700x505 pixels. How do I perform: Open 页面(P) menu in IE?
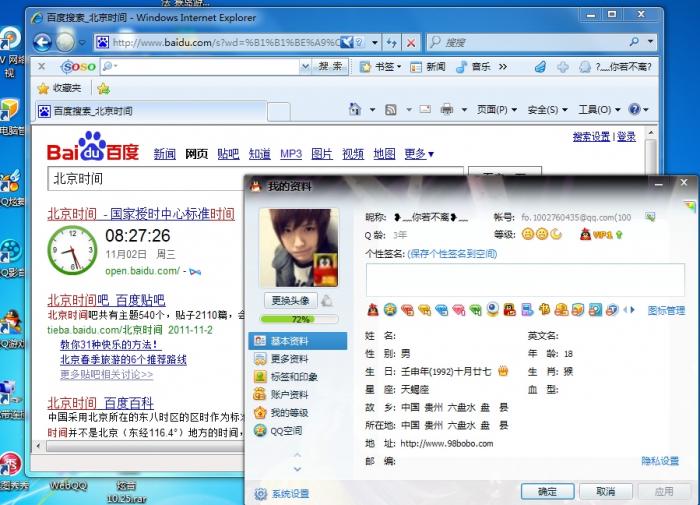(497, 109)
